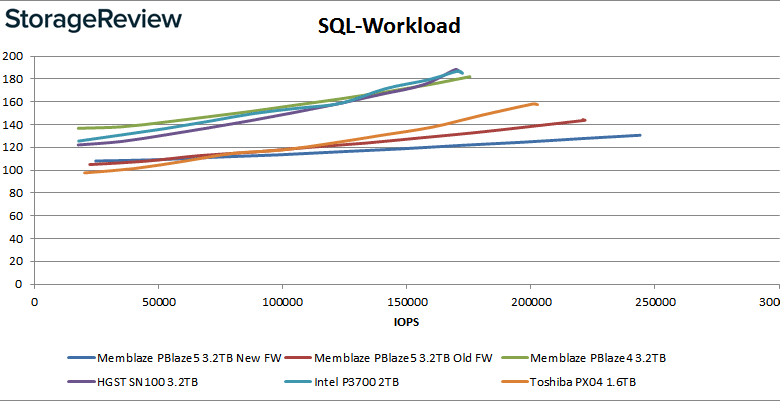Click end of red PBlaze5 Old FW curve

point(585,120)
